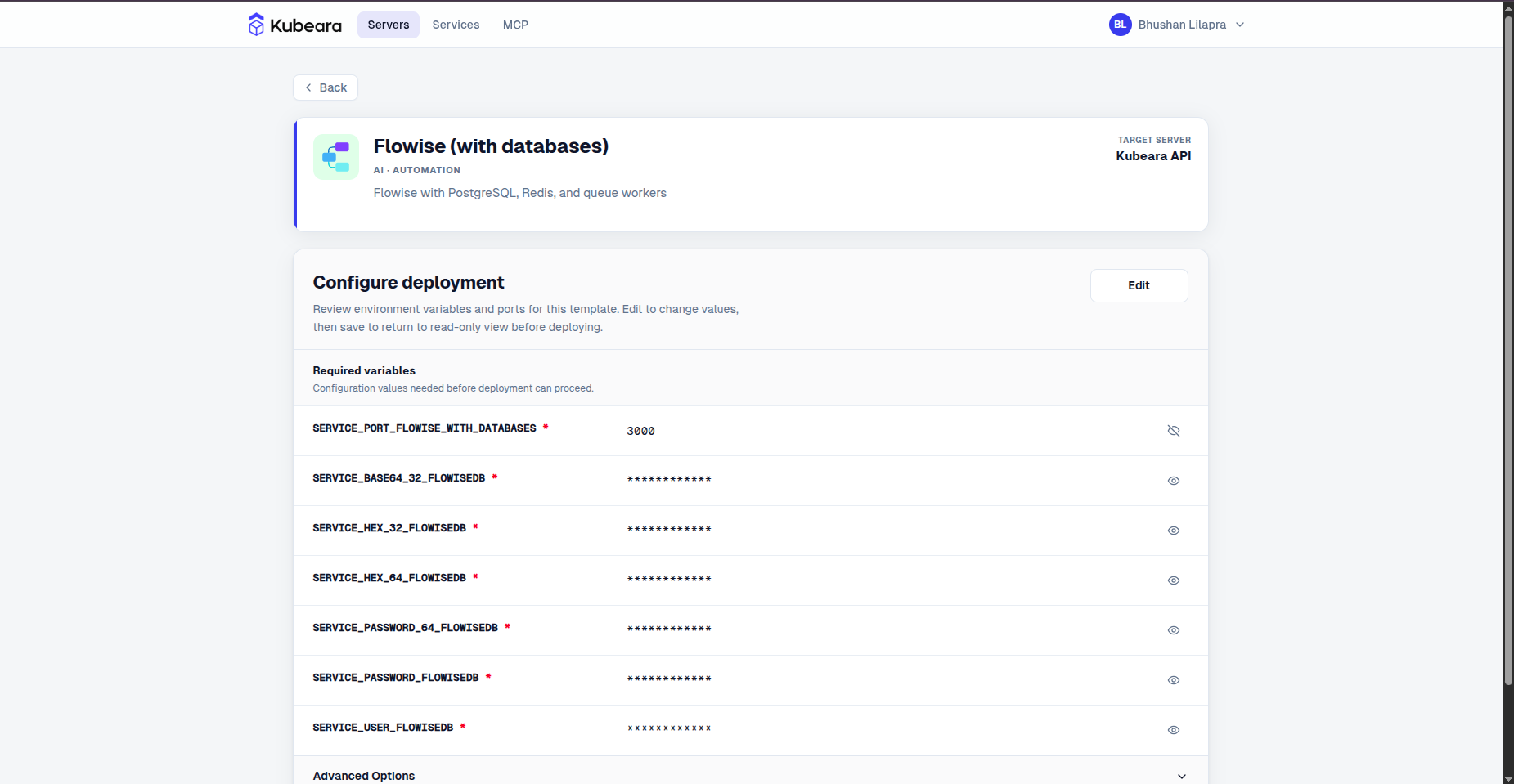This screenshot has width=1514, height=784.
Task: Reveal SERVICE_BASE64_32_FLOWISEDB value
Action: (1174, 481)
